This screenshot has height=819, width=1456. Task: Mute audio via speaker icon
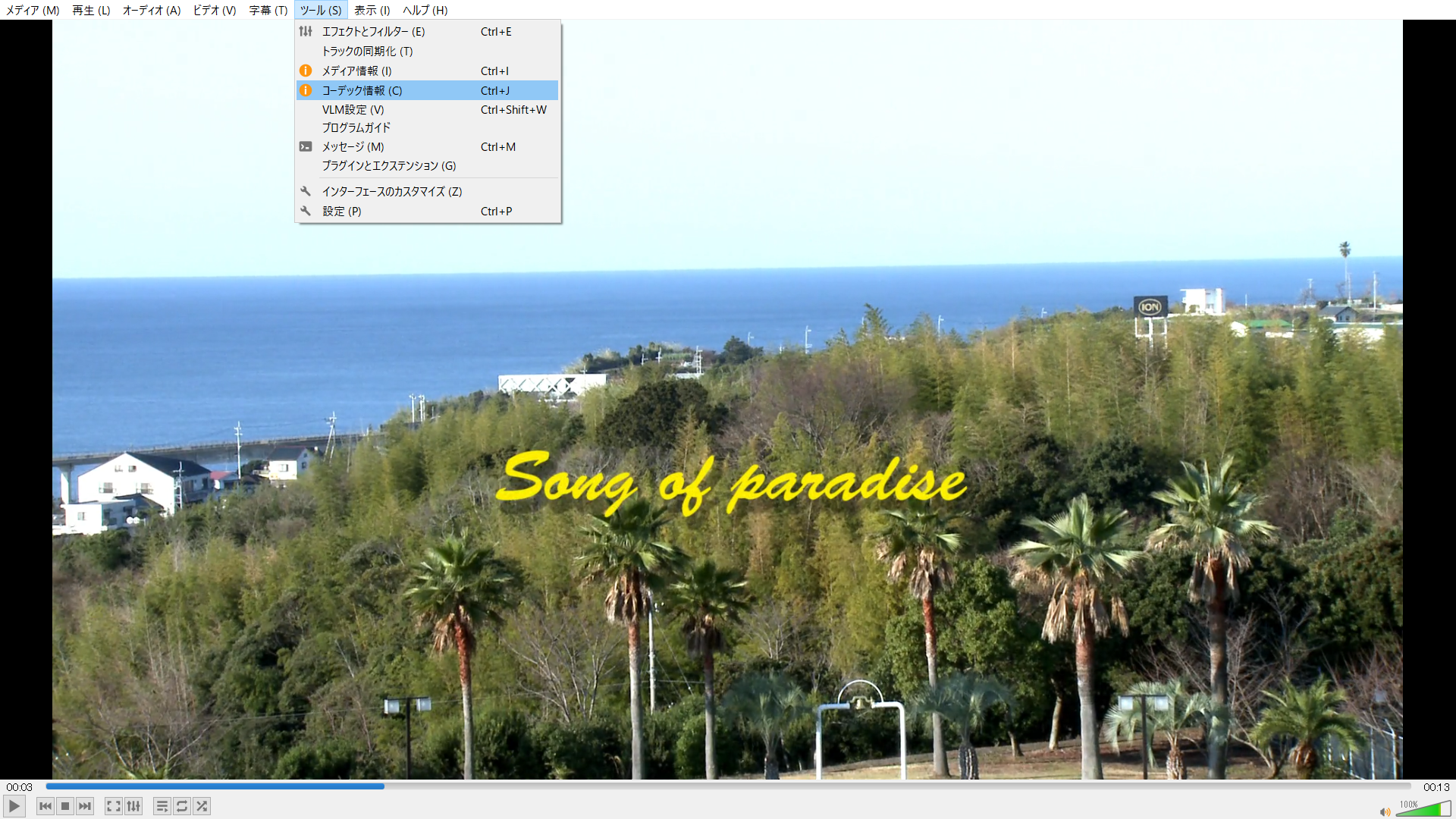coord(1385,812)
